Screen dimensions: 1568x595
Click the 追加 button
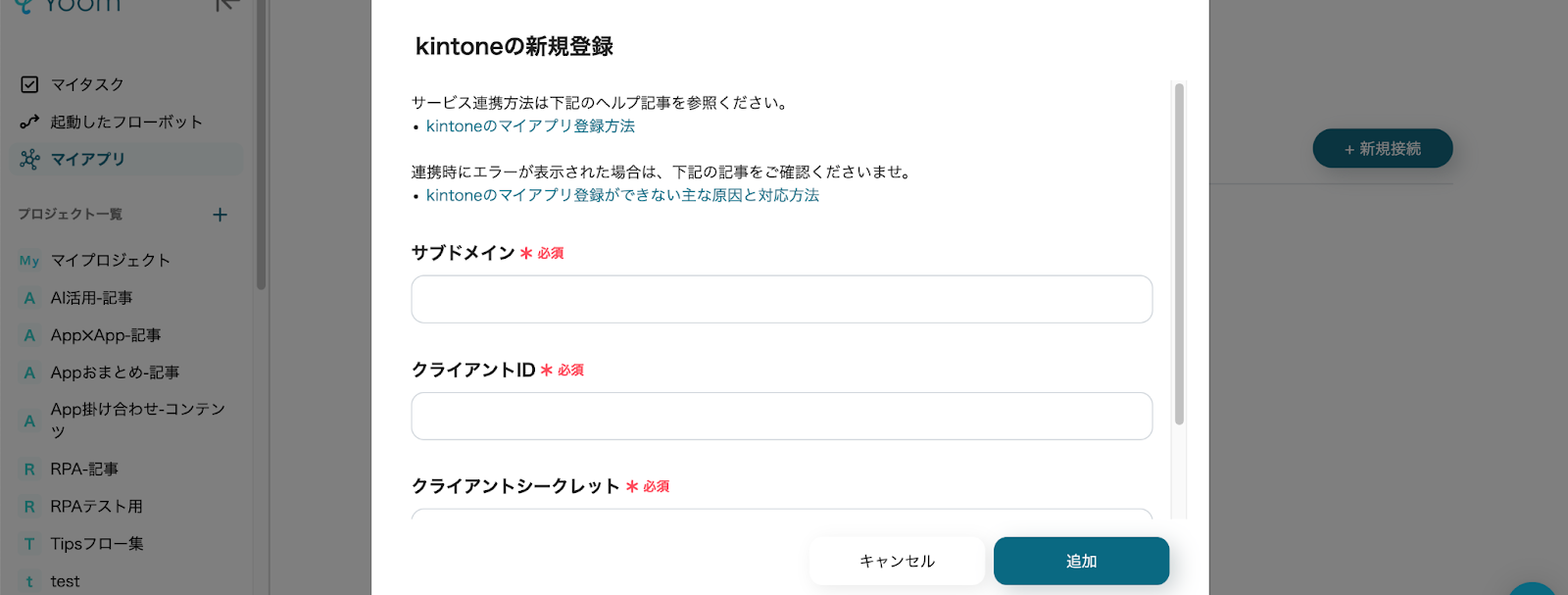coord(1081,562)
